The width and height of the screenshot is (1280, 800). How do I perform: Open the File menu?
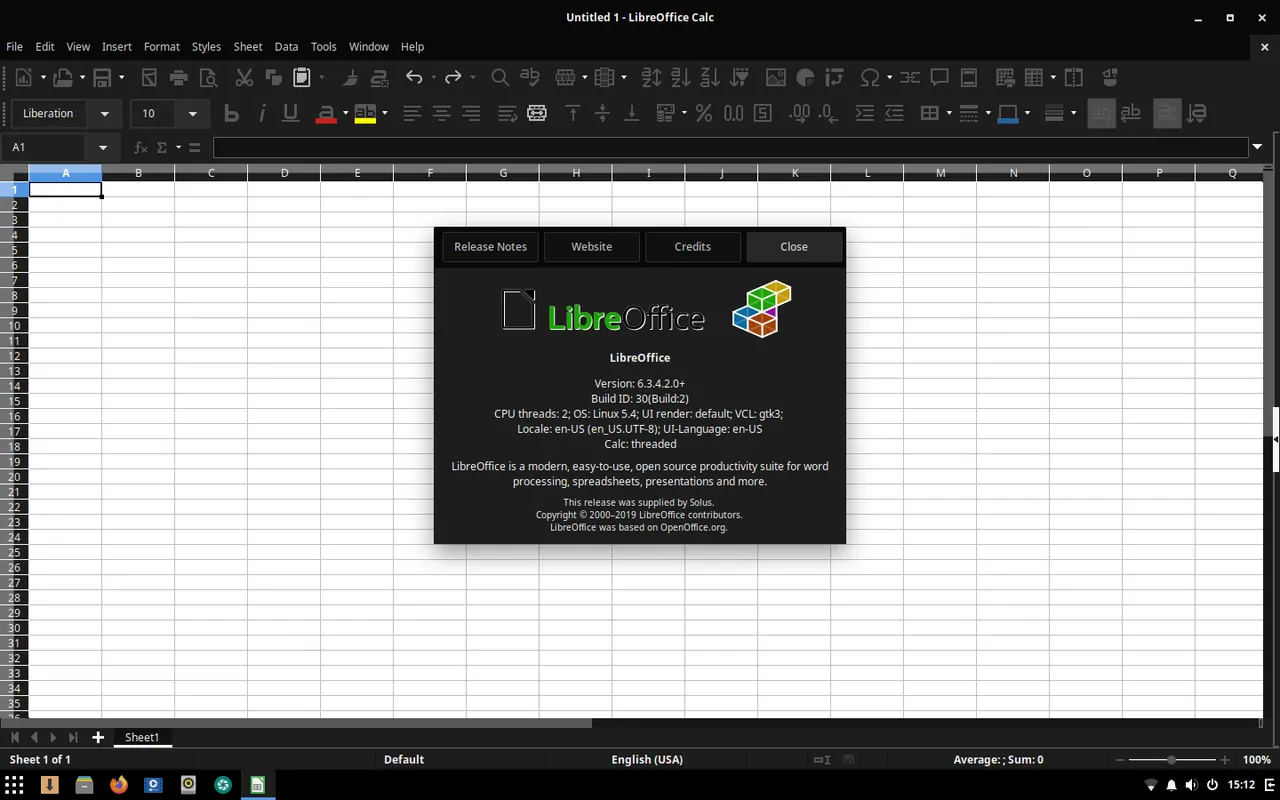[14, 46]
